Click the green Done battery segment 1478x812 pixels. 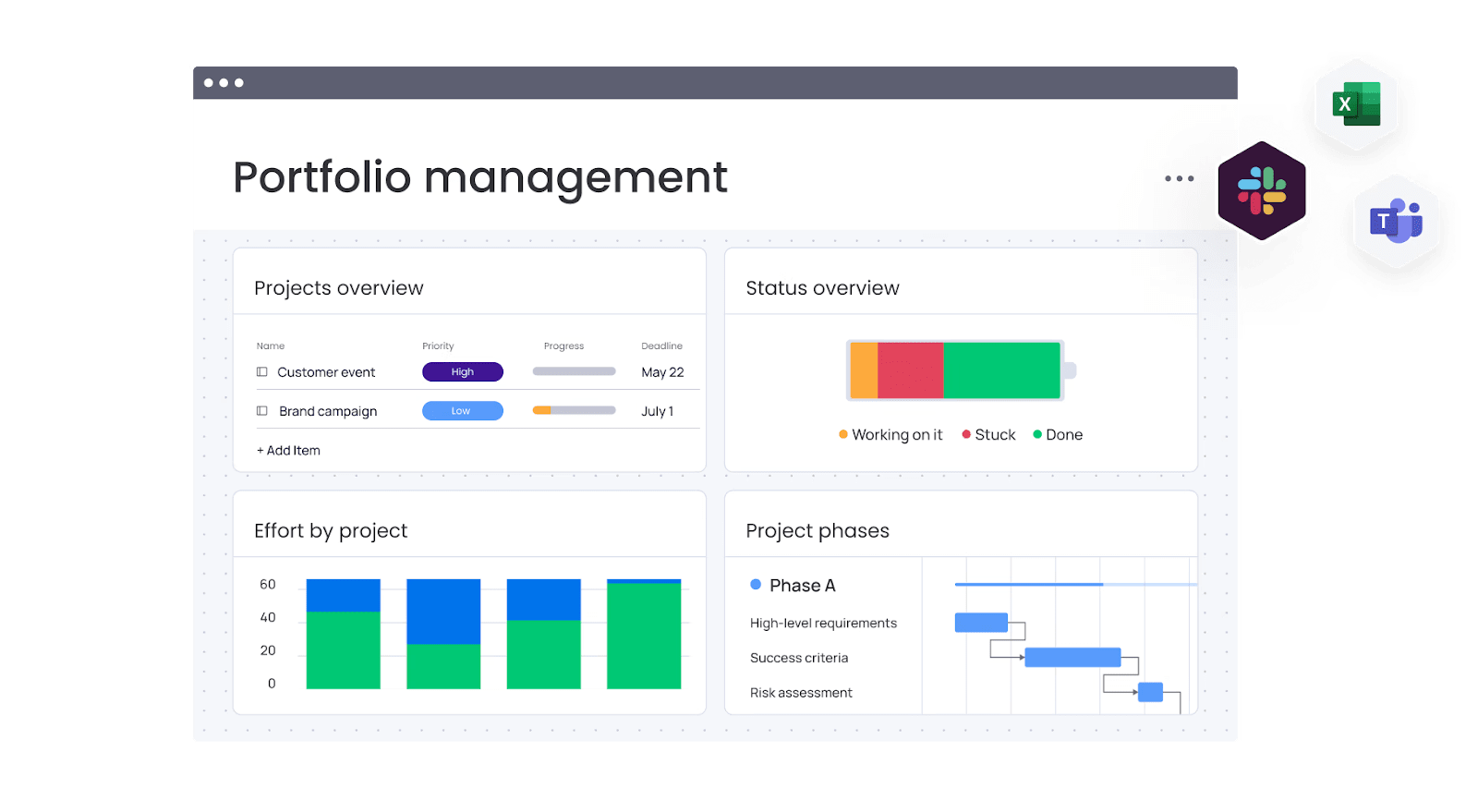point(1001,370)
